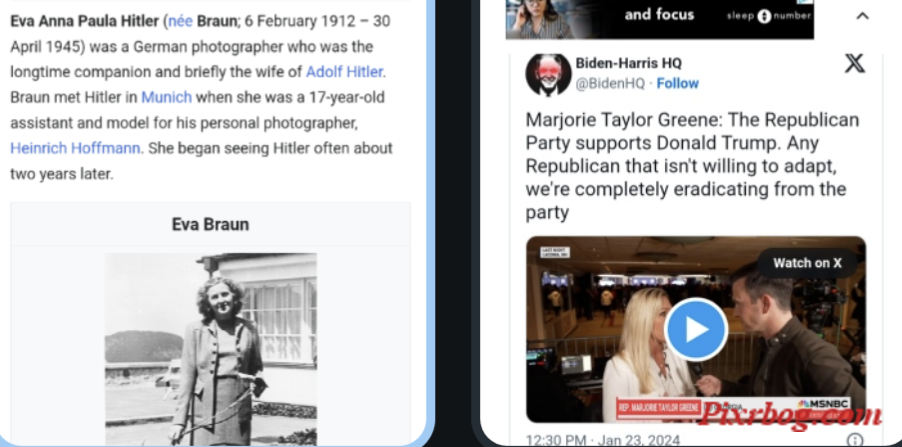Open the Eva Braun black-and-white photograph

(211, 349)
